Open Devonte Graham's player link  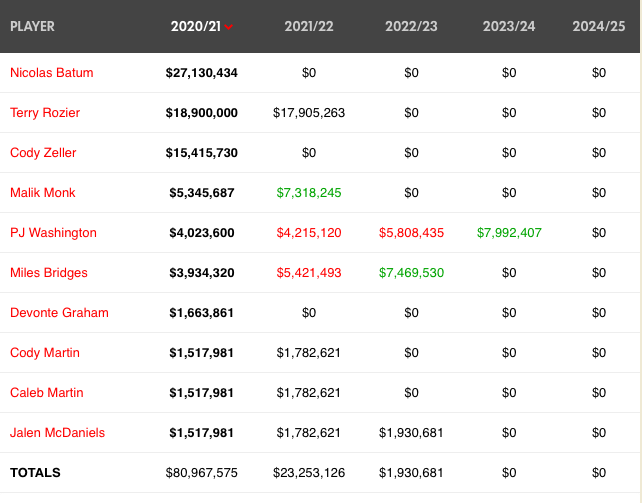(59, 312)
